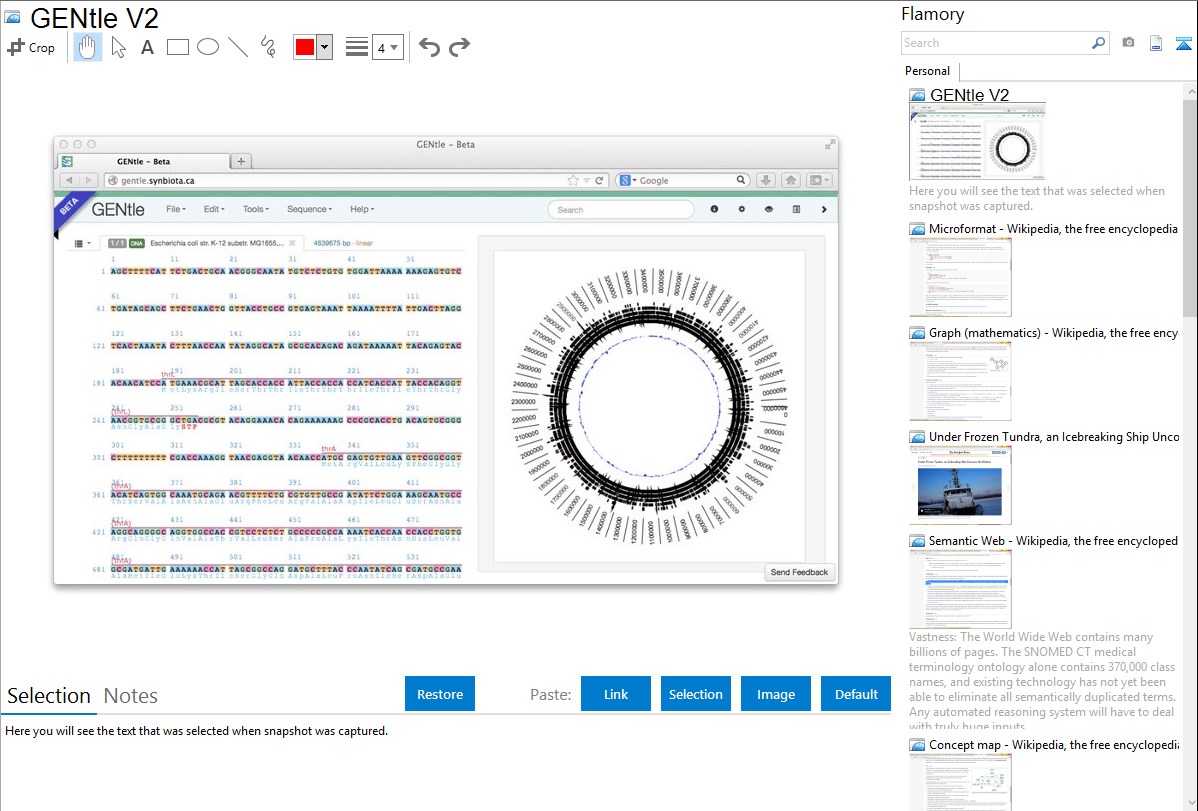This screenshot has width=1198, height=811.
Task: Click the line thickness icon
Action: [x=357, y=47]
